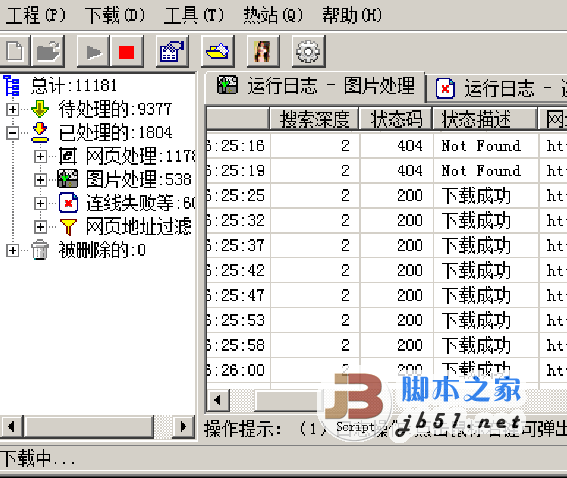Viewport: 567px width, 478px height.
Task: Select 已处理的:1804 tree item
Action: pyautogui.click(x=115, y=133)
